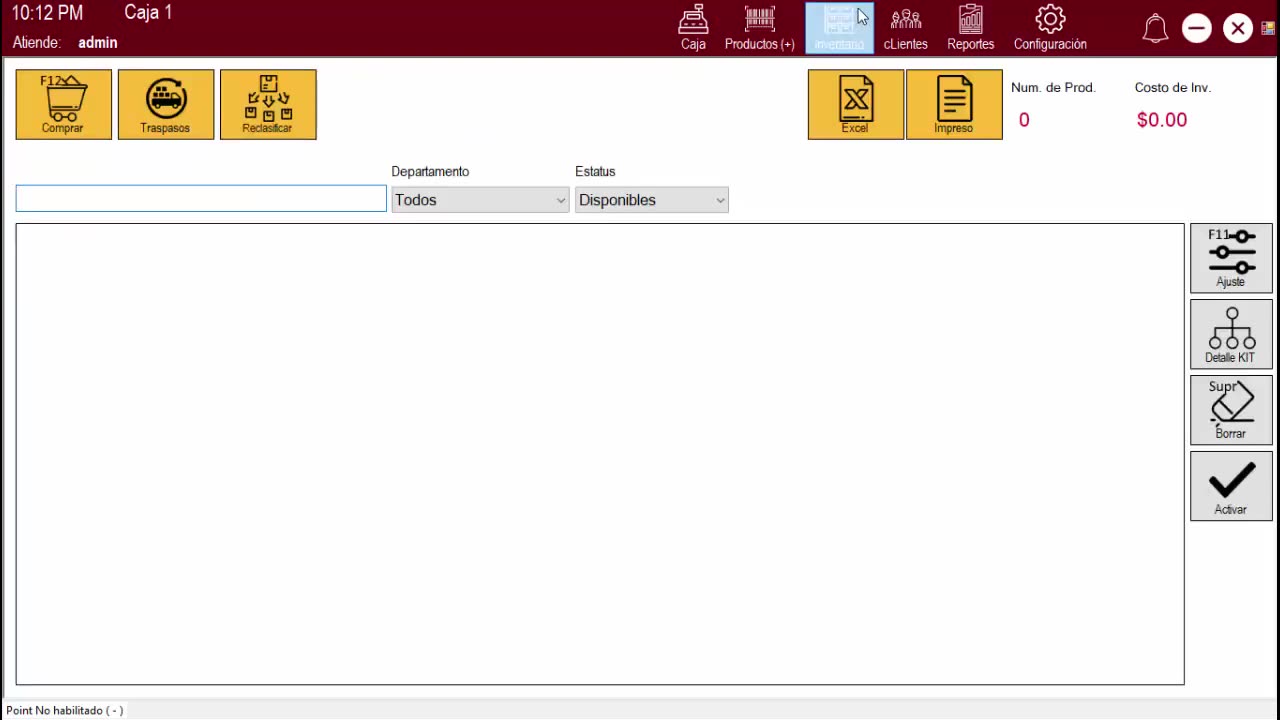Screen dimensions: 1280x720
Task: Open the Productos (+) module
Action: (760, 28)
